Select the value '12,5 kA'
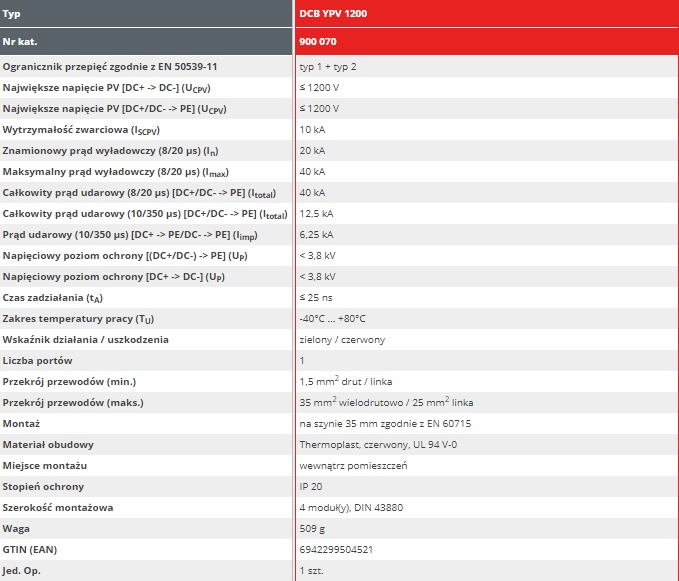This screenshot has height=581, width=679. pos(317,213)
